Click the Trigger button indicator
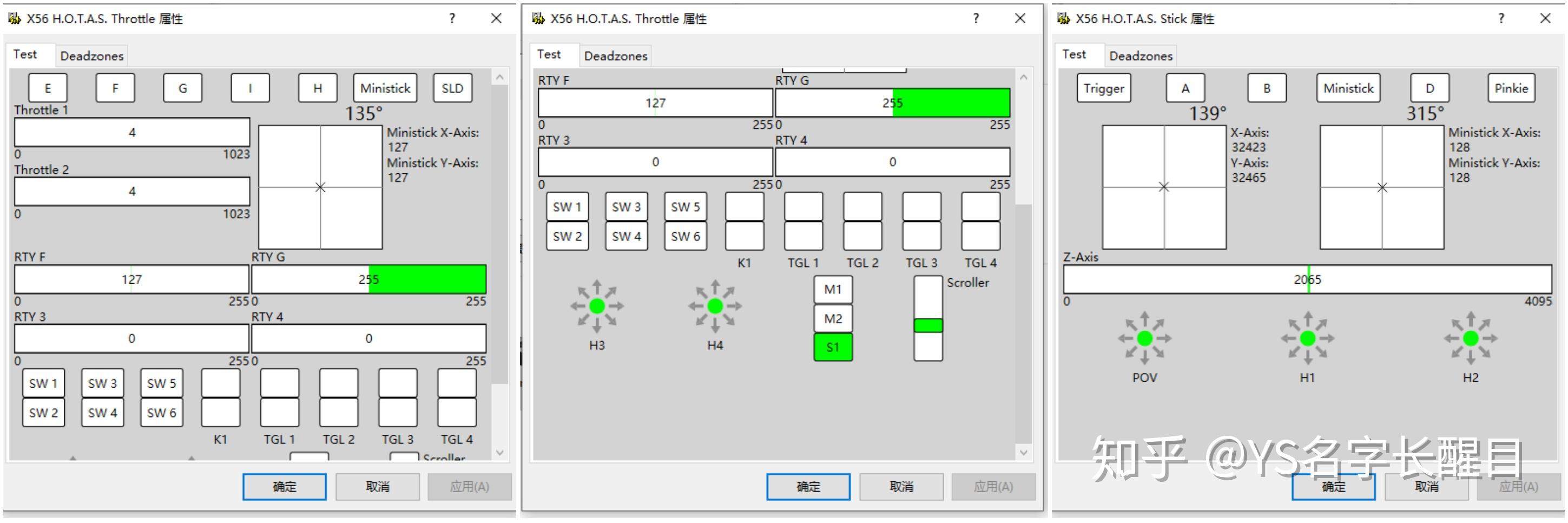The height and width of the screenshot is (523, 1568). click(x=1104, y=88)
